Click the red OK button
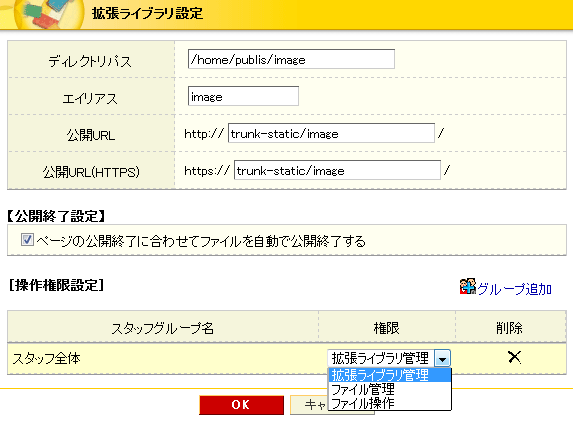Image resolution: width=573 pixels, height=434 pixels. coord(241,405)
